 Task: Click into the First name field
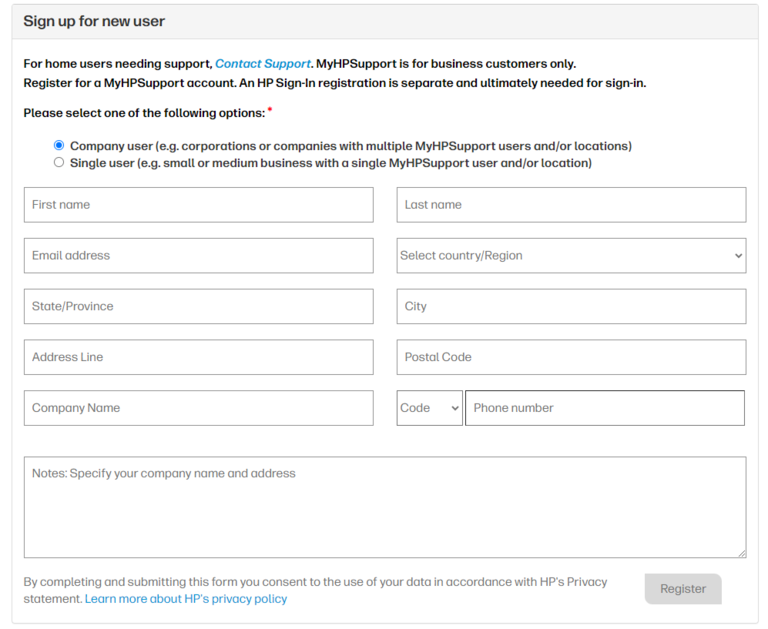[198, 205]
